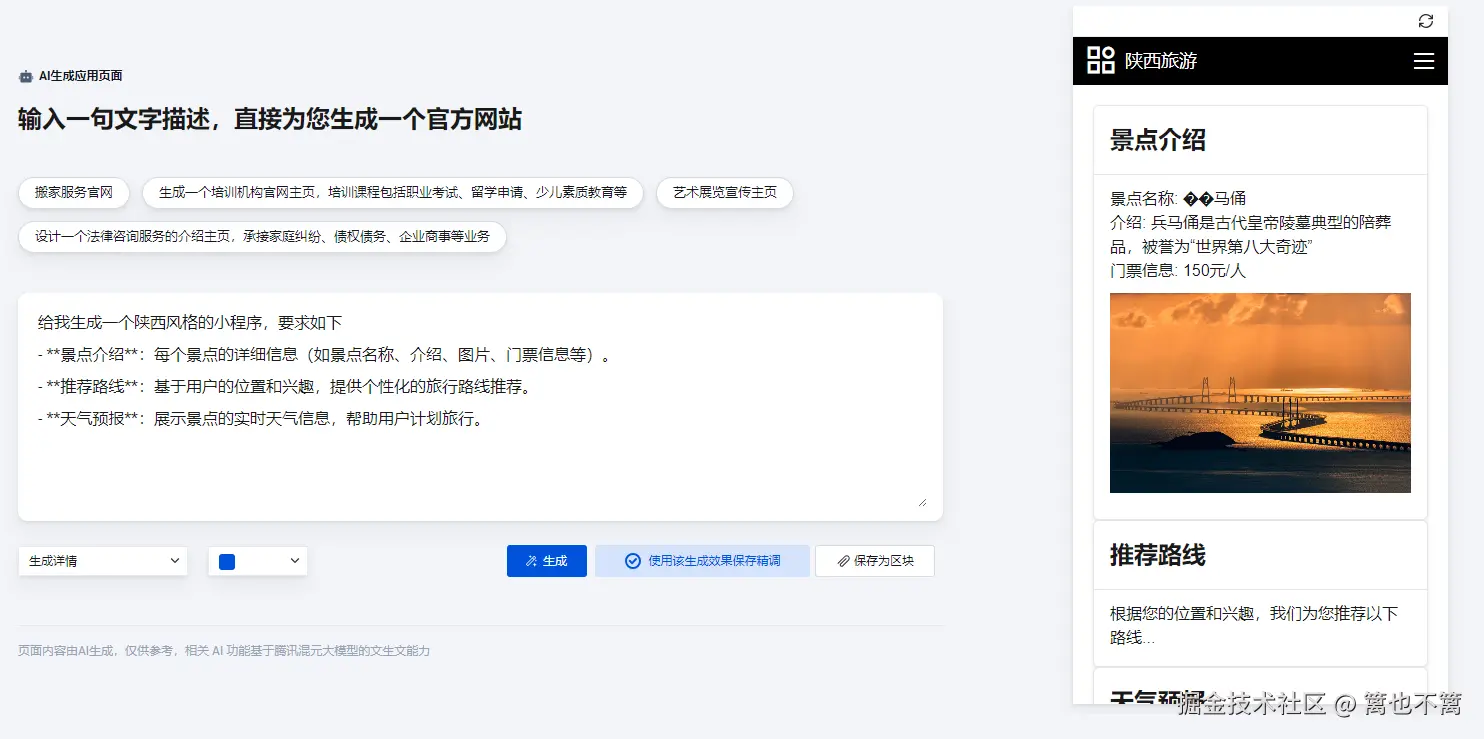Screen dimensions: 1484x739
Task: Click the 陕西旅游 title in preview header
Action: click(1161, 61)
